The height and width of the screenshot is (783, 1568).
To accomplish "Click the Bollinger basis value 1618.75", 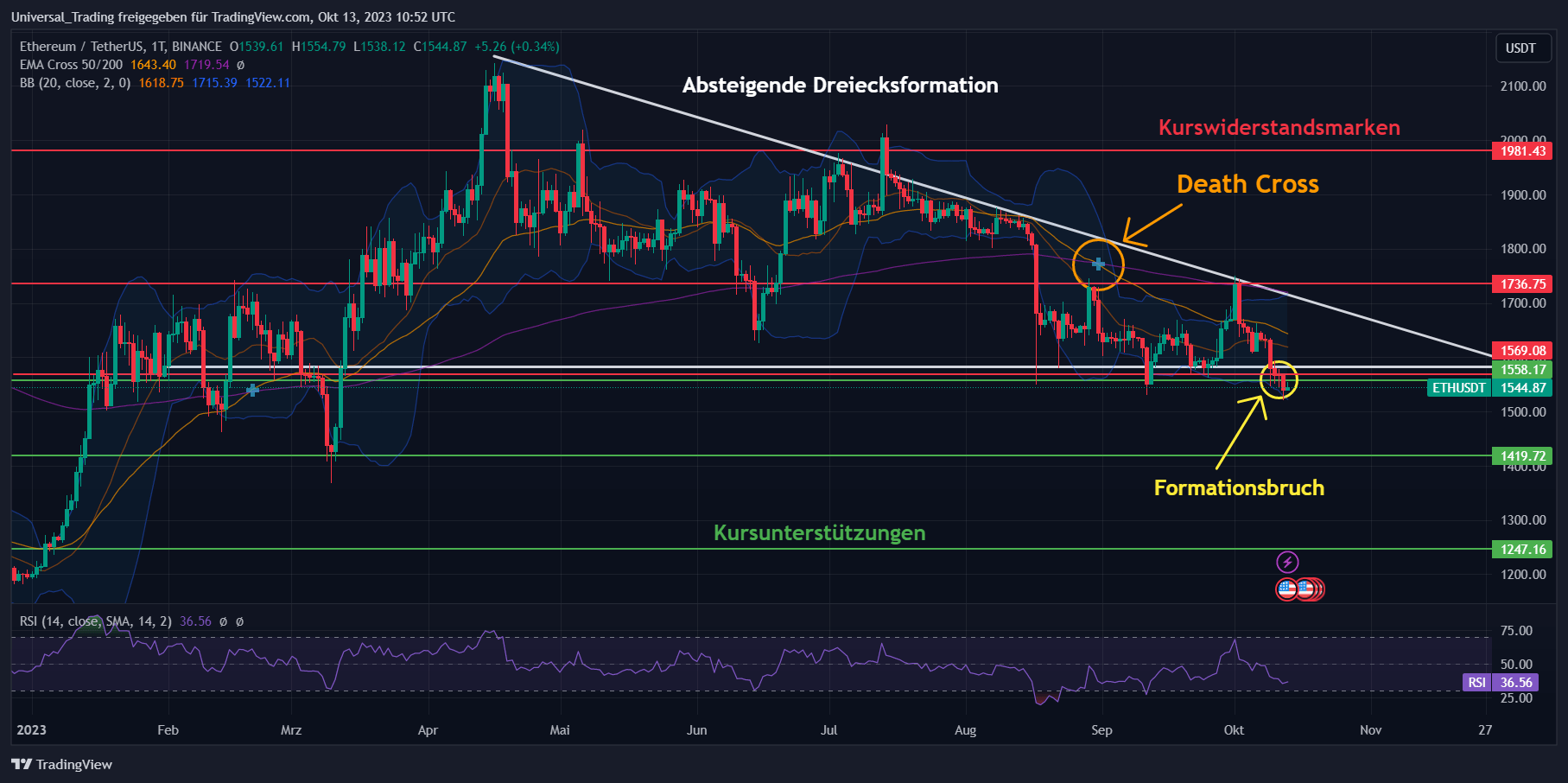I will point(162,83).
